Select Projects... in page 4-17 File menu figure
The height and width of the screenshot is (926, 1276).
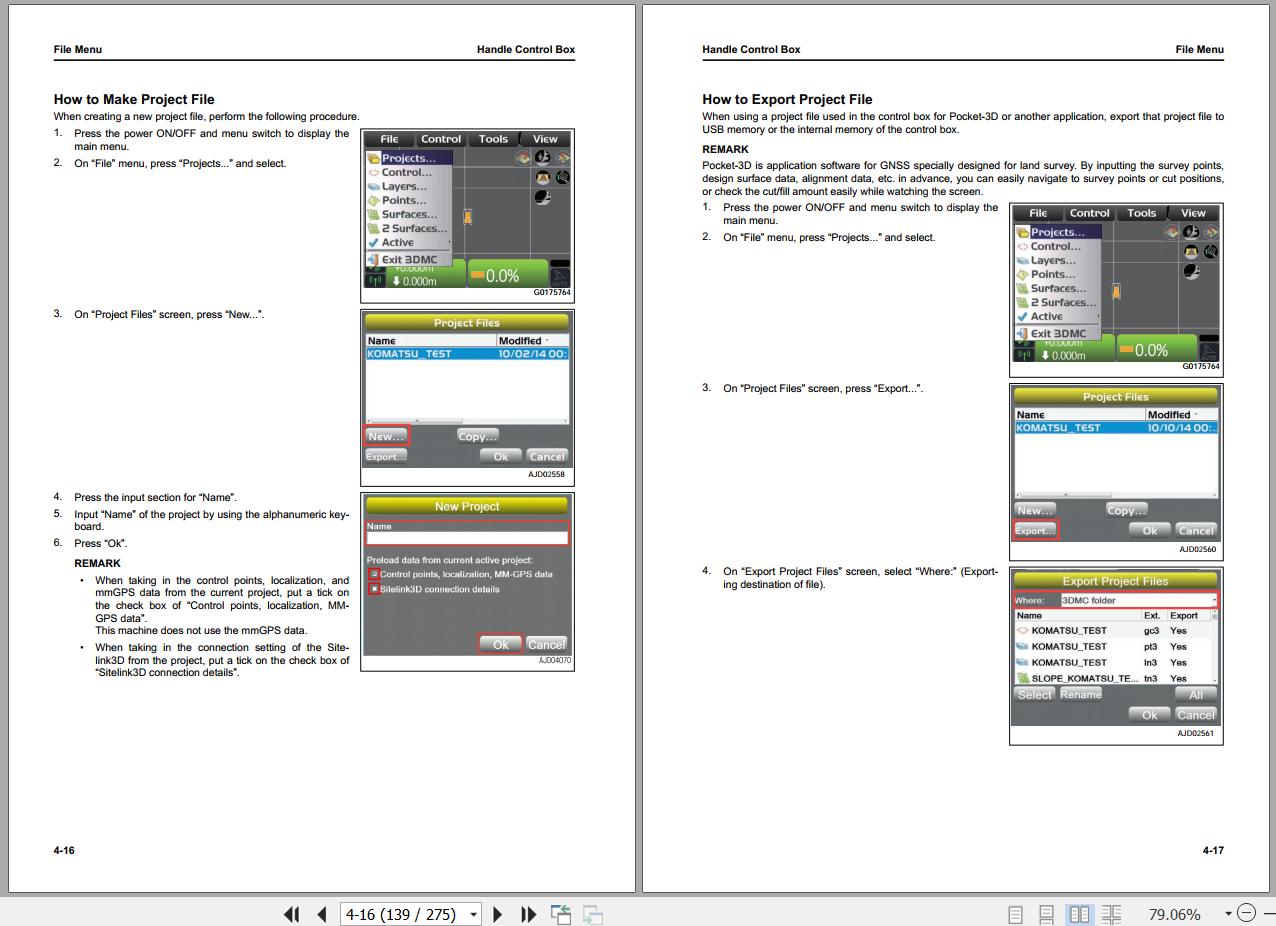[1058, 232]
